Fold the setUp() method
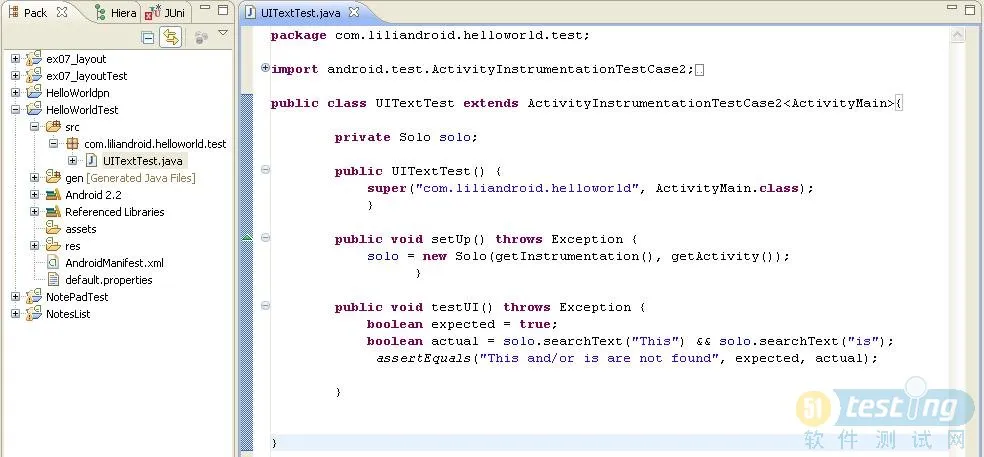This screenshot has height=457, width=984. coord(265,237)
